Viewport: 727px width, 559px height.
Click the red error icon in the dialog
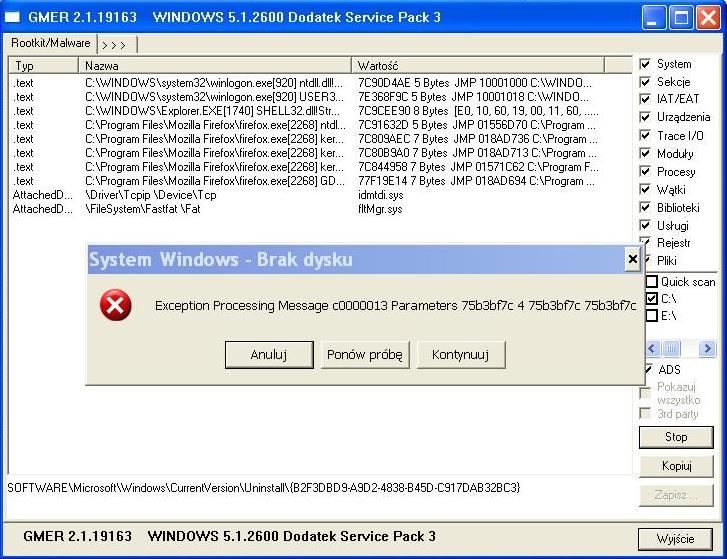click(115, 305)
